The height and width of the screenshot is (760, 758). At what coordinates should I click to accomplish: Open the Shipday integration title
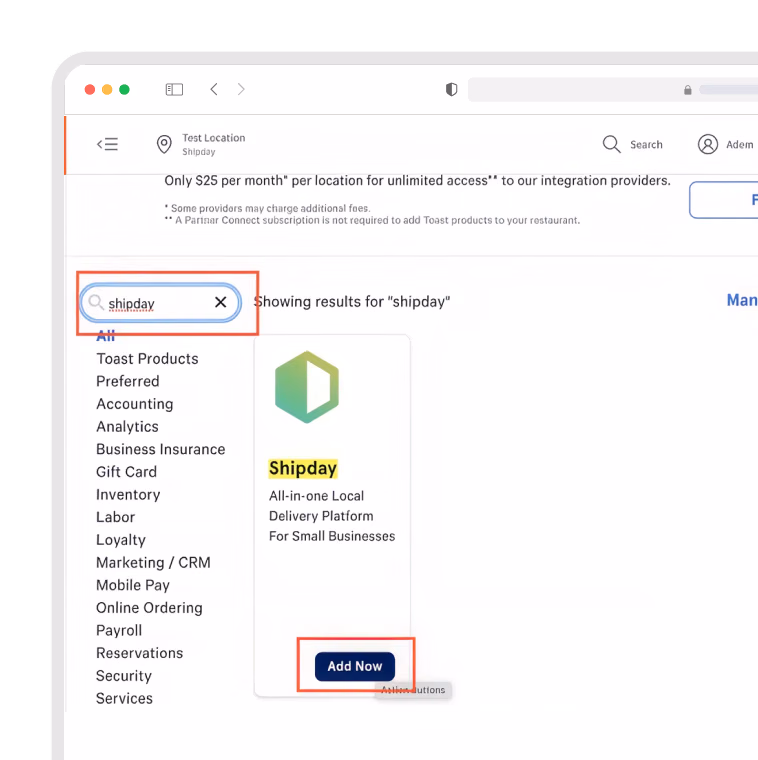303,469
